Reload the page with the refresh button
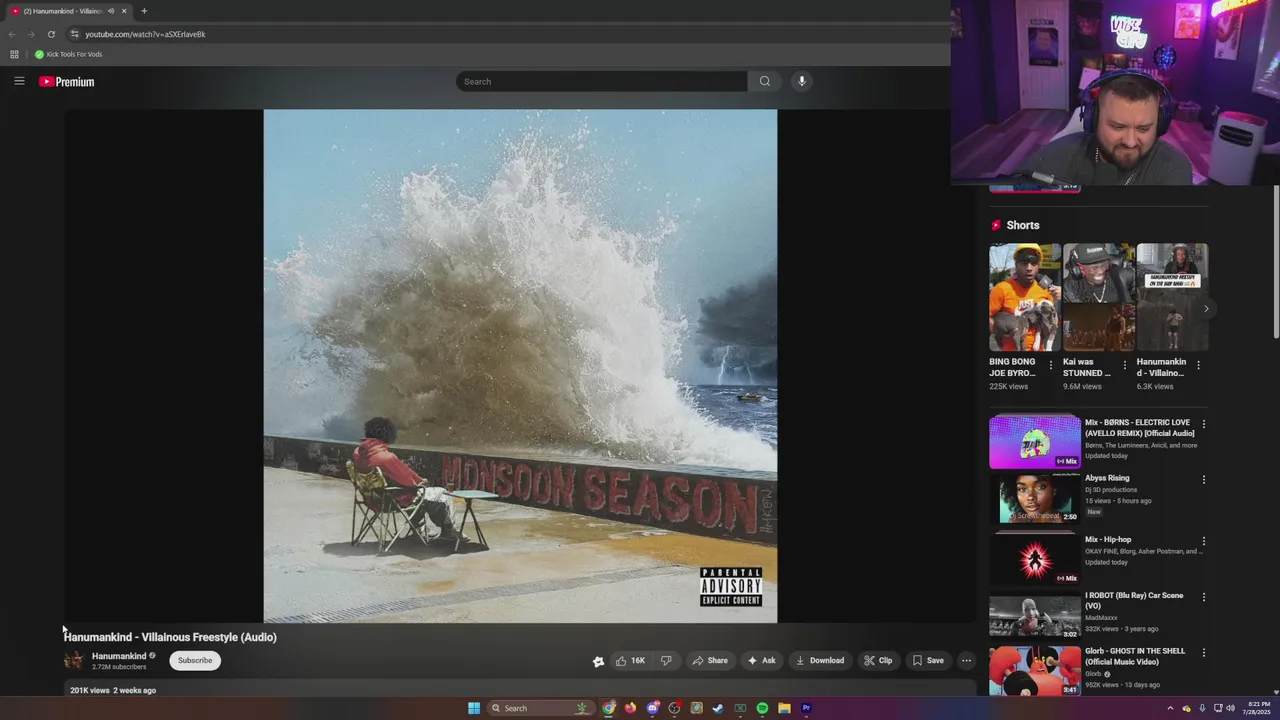Screen dimensions: 1280x720 (x=51, y=34)
